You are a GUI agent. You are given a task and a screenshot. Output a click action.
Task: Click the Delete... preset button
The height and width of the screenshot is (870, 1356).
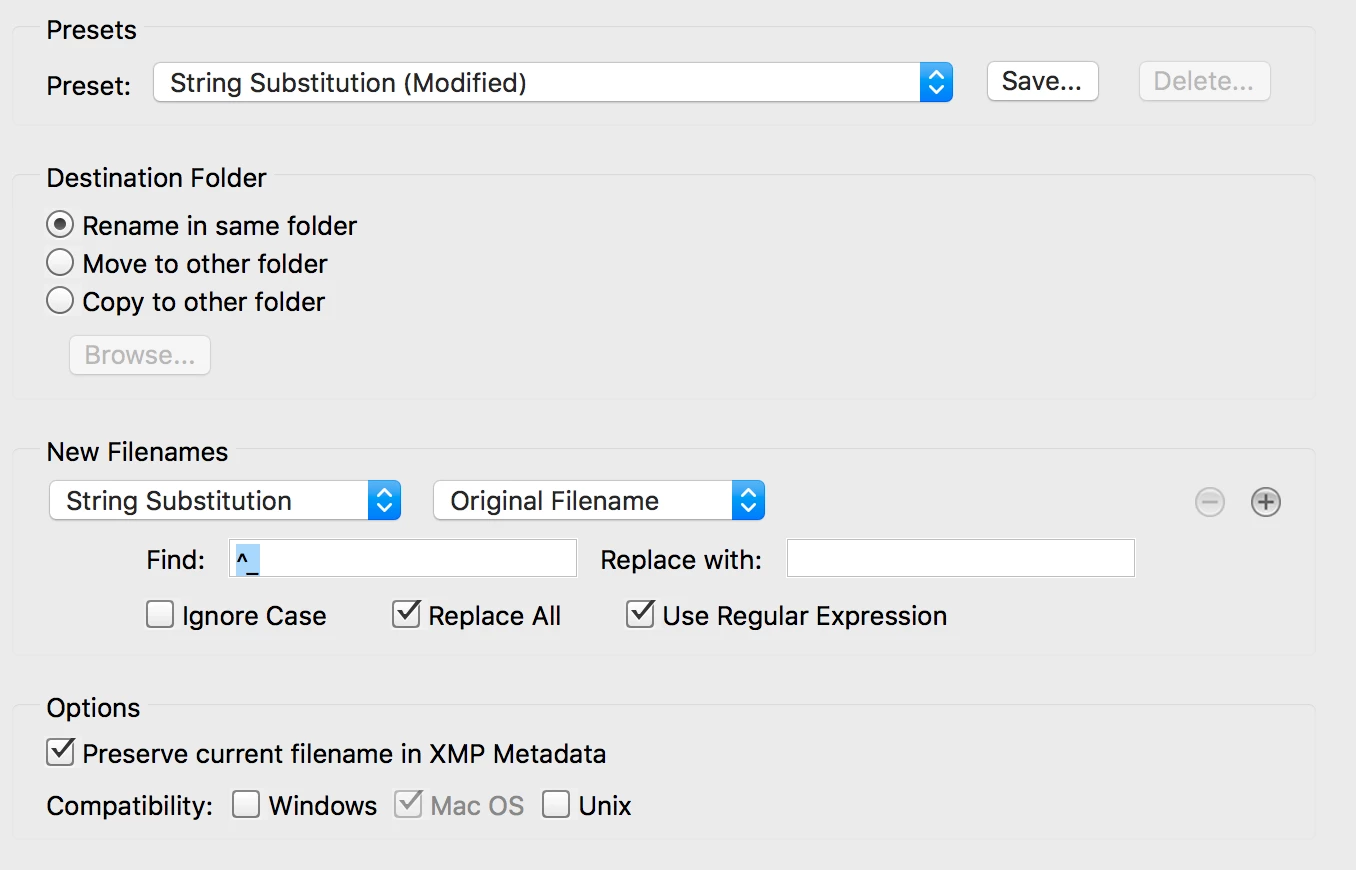[1204, 82]
